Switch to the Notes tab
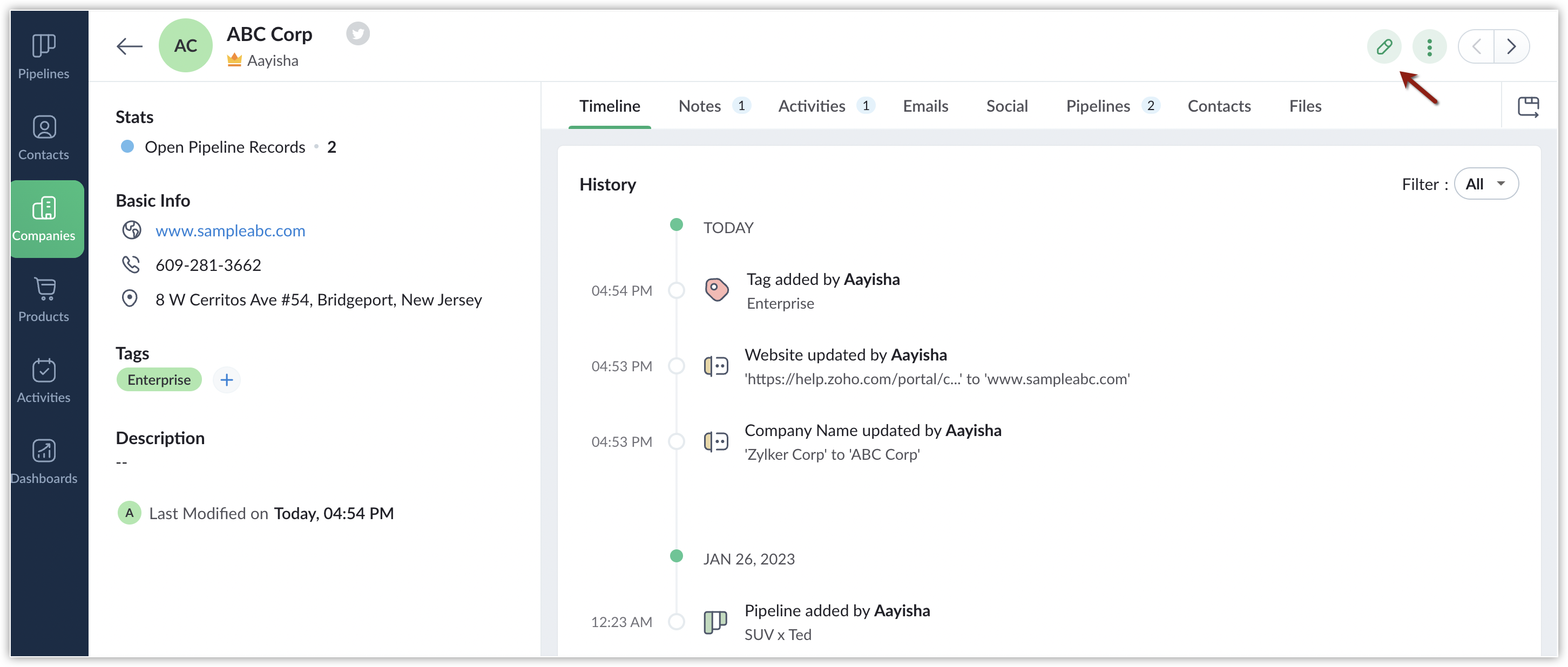Screen dimensions: 1568x667 pos(699,106)
